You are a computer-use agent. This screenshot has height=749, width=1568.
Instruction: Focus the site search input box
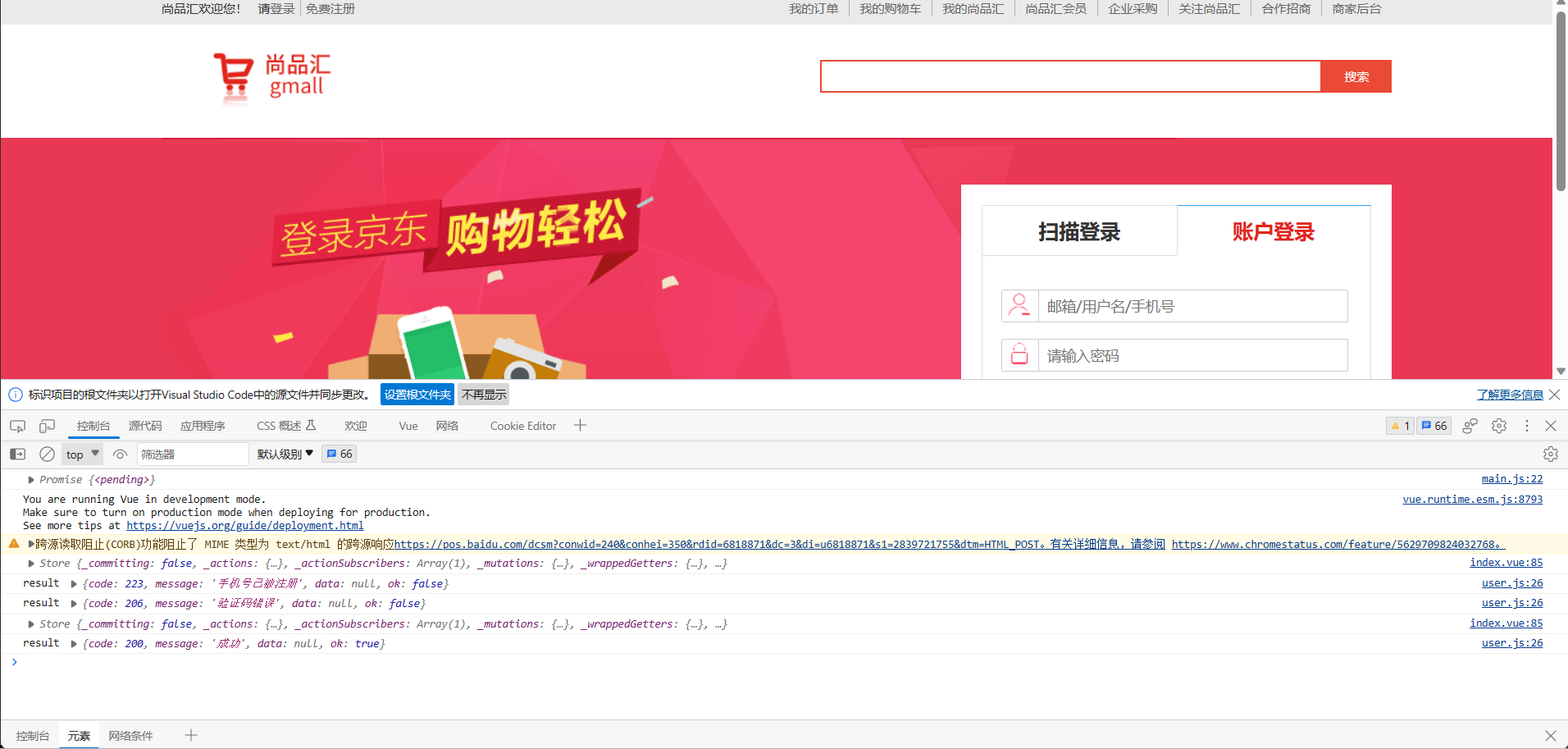(1070, 76)
